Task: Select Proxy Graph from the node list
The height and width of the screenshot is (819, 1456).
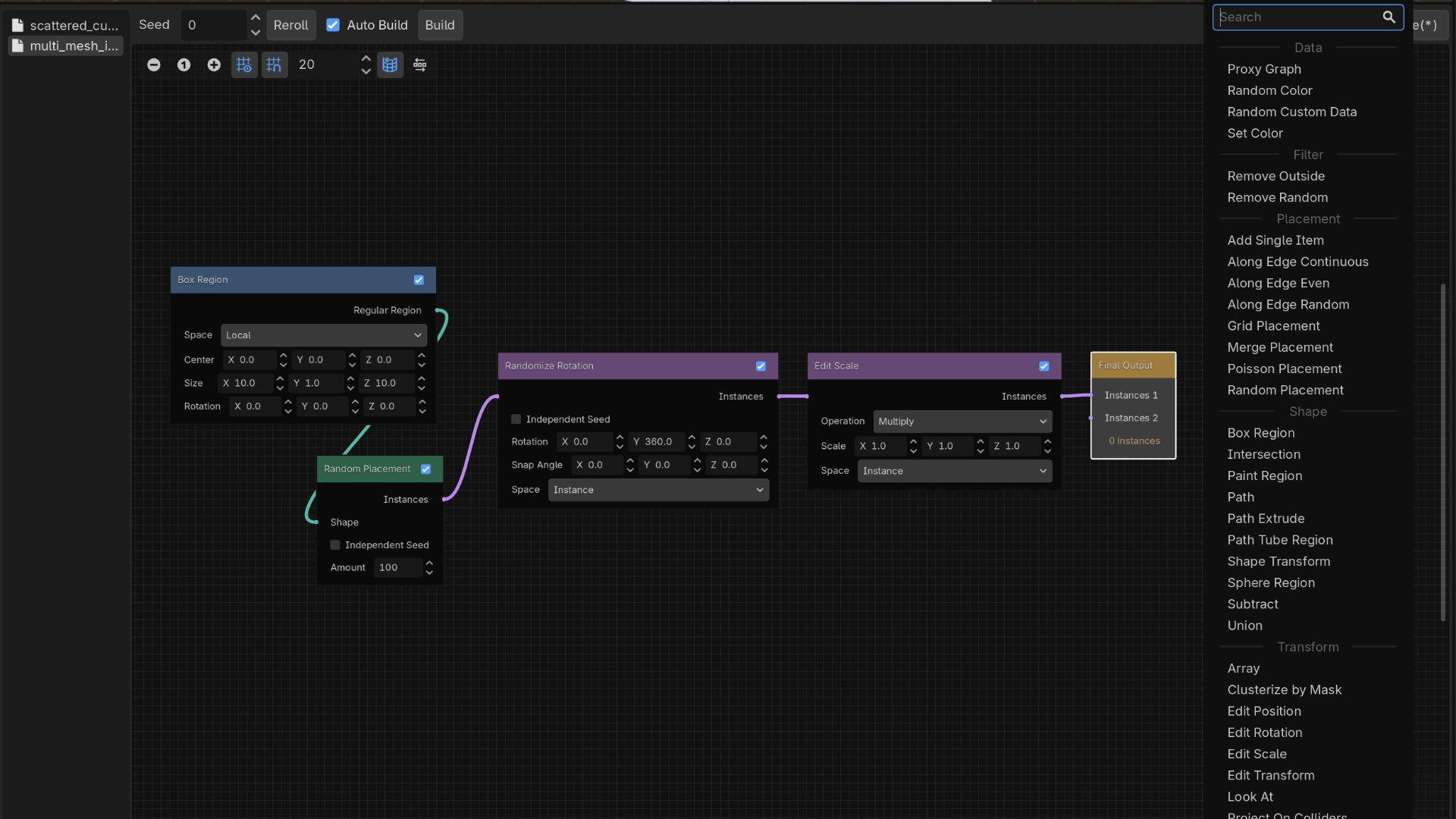Action: (x=1264, y=69)
